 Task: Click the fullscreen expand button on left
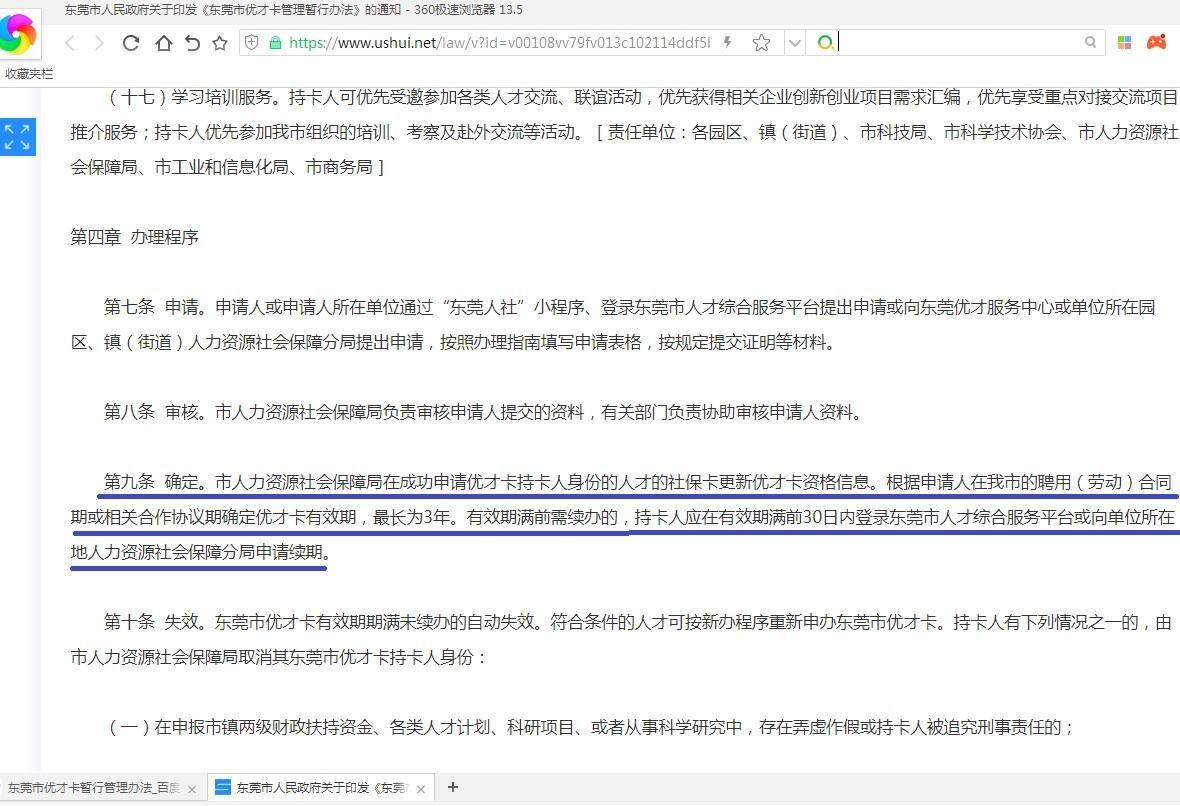(x=17, y=137)
